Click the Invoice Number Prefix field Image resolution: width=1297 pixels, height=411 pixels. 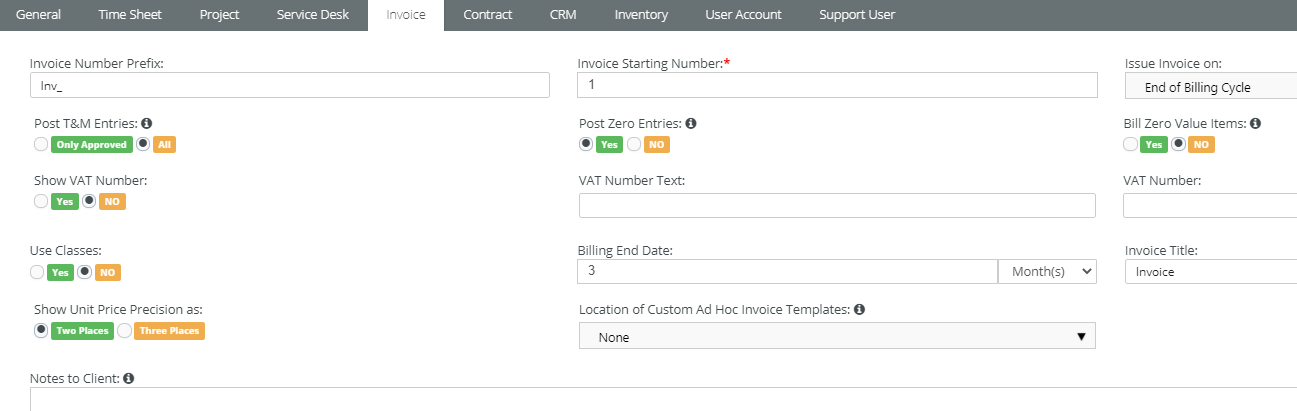(x=290, y=86)
